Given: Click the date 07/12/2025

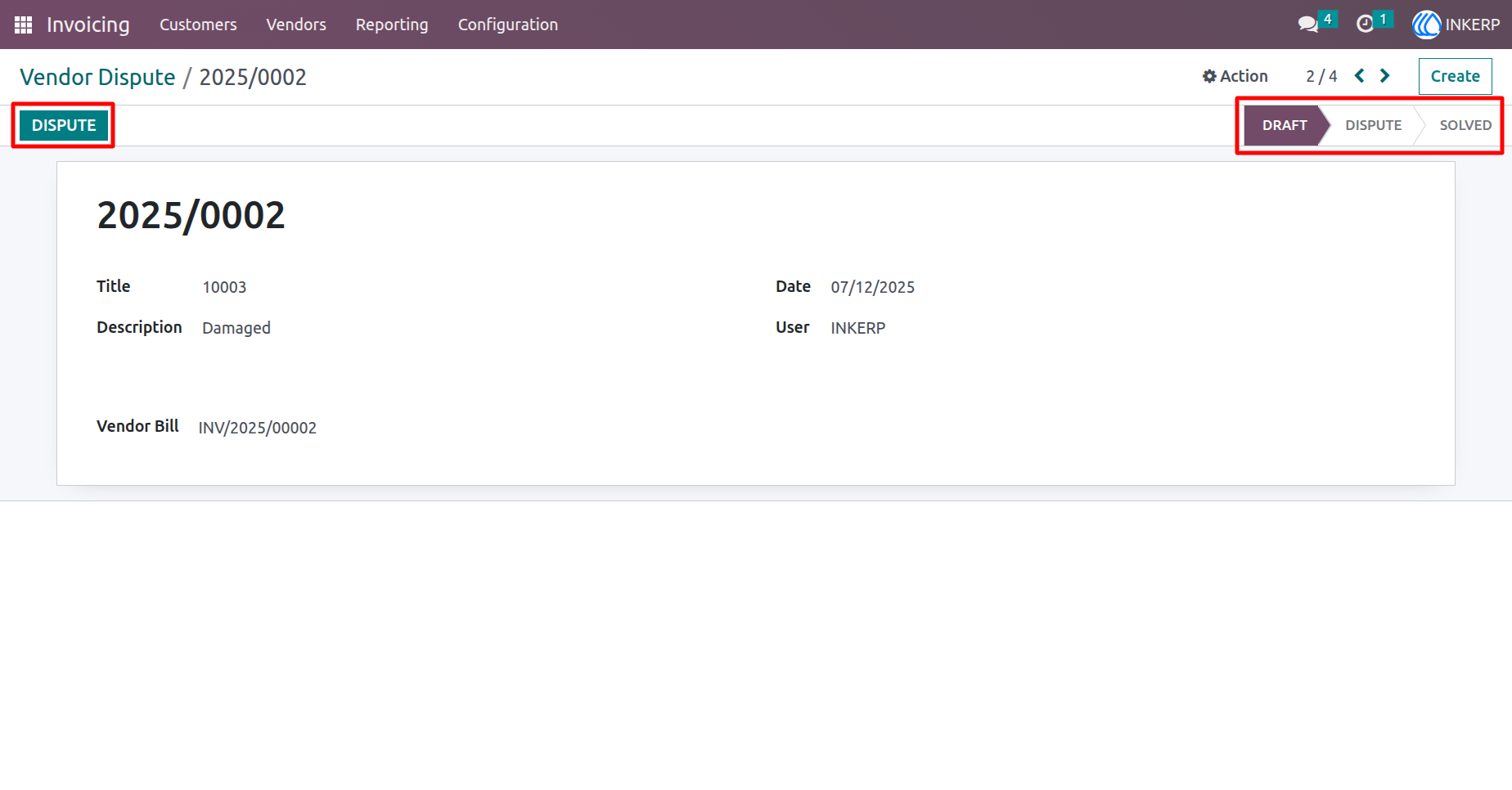Looking at the screenshot, I should click(x=872, y=287).
